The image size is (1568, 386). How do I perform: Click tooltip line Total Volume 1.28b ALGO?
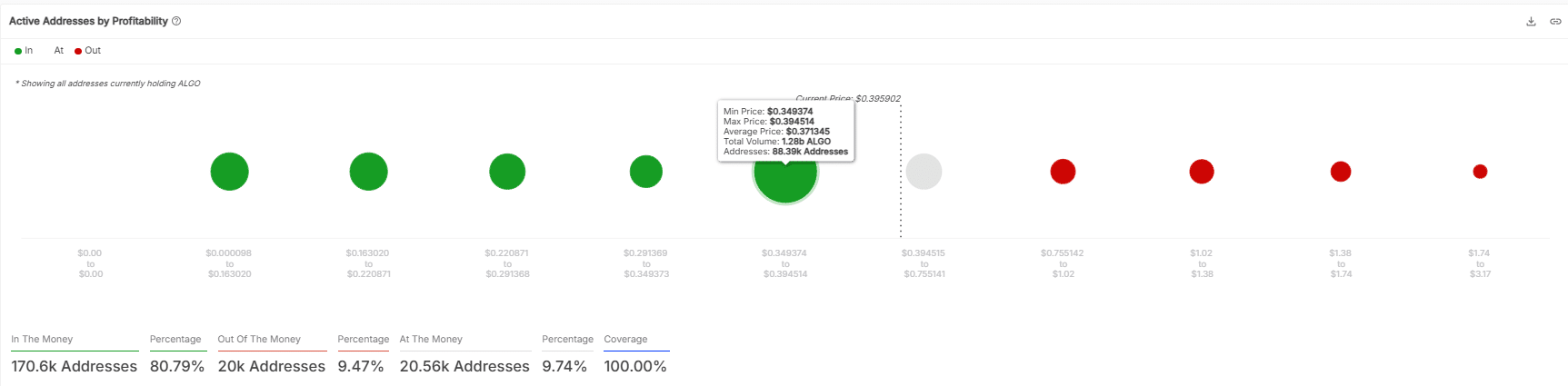777,142
